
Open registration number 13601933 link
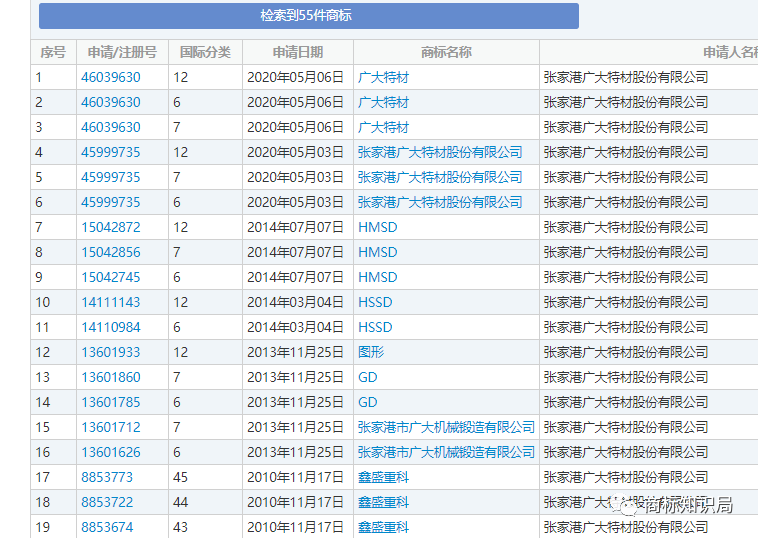pyautogui.click(x=110, y=352)
